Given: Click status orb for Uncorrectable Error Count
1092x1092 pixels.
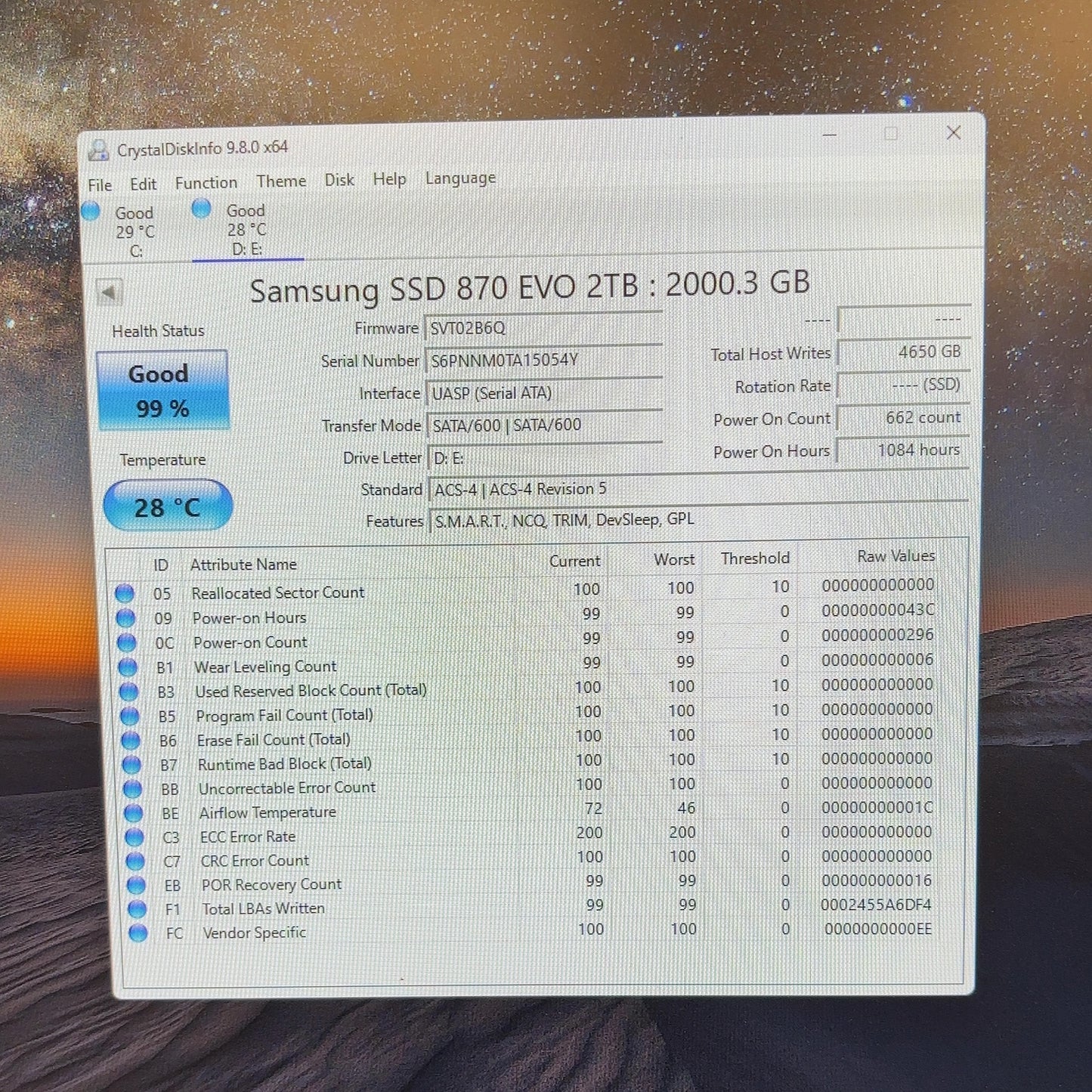Looking at the screenshot, I should coord(132,790).
